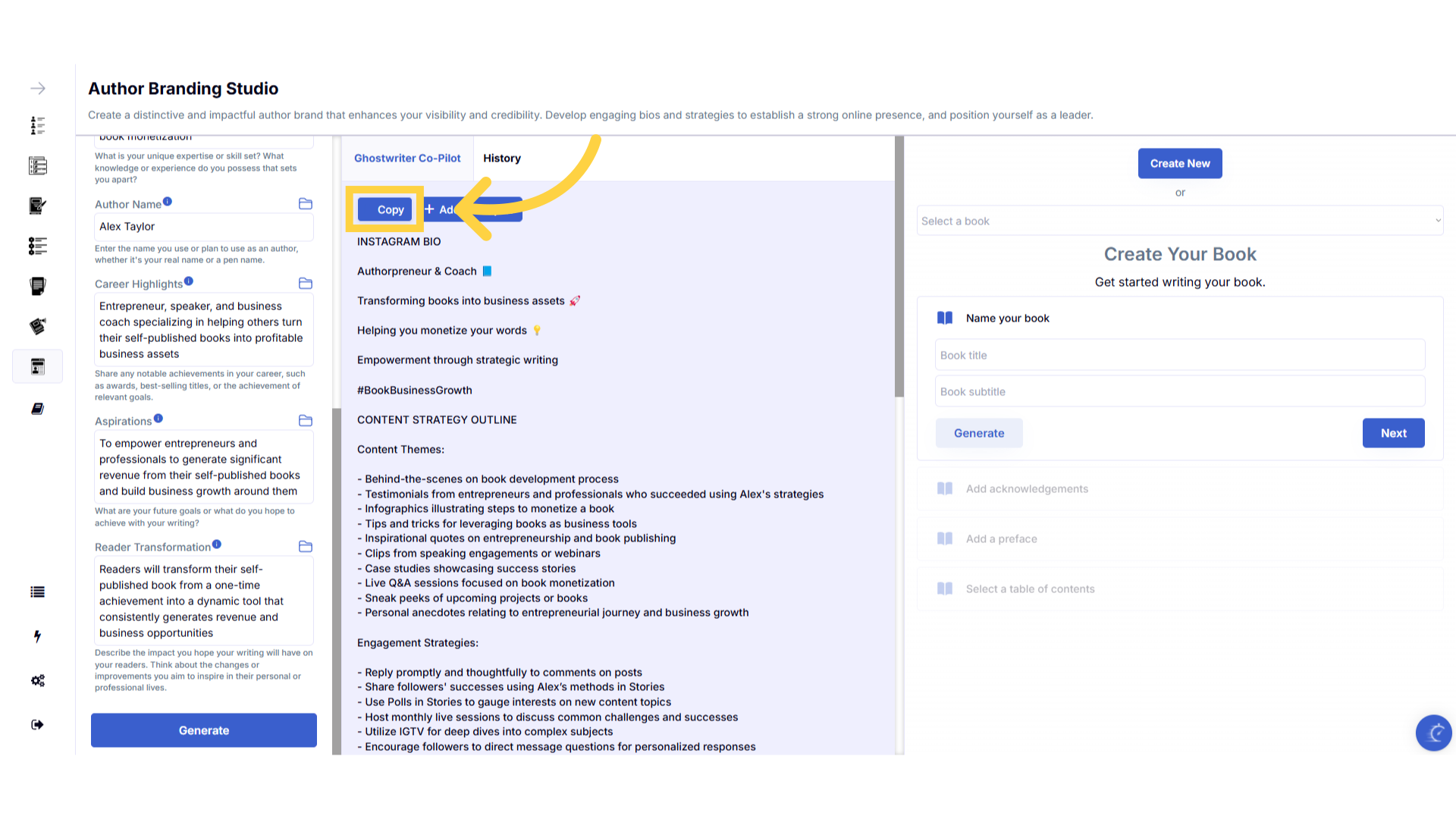Expand Select a table of contents
The height and width of the screenshot is (819, 1456).
pos(1030,589)
